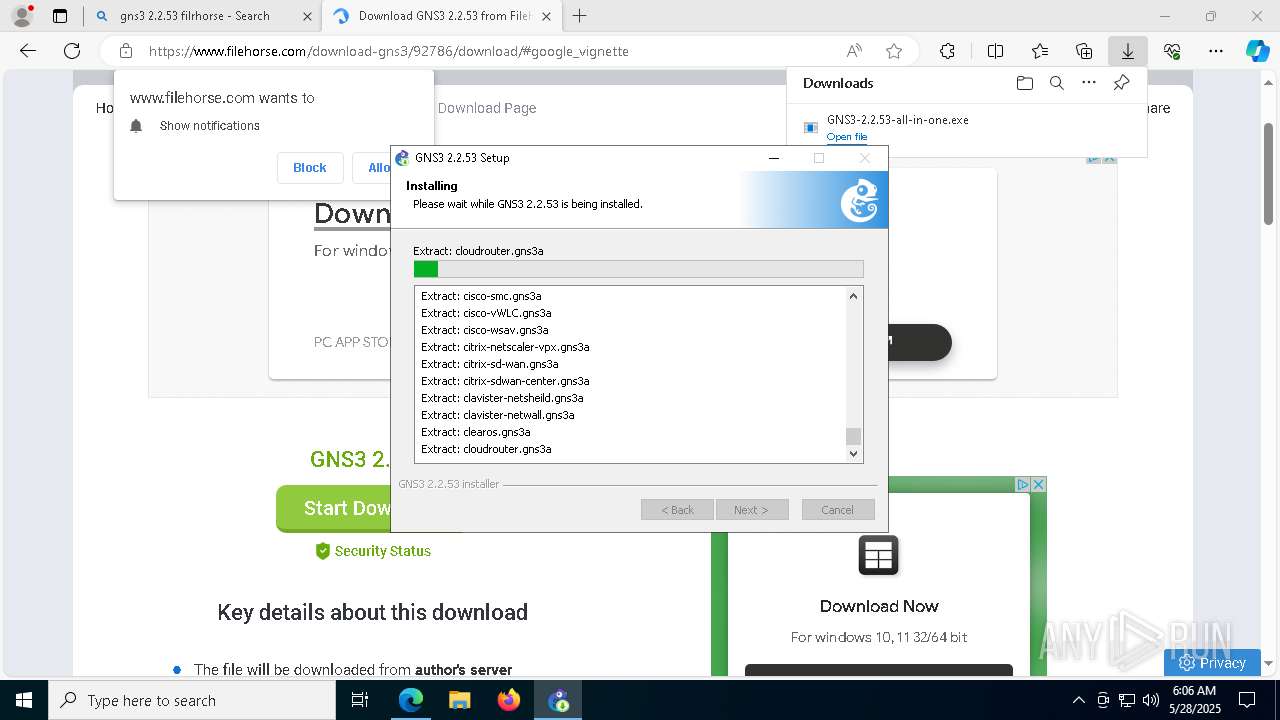Select log line clavister-netwall.gns3a

click(497, 415)
